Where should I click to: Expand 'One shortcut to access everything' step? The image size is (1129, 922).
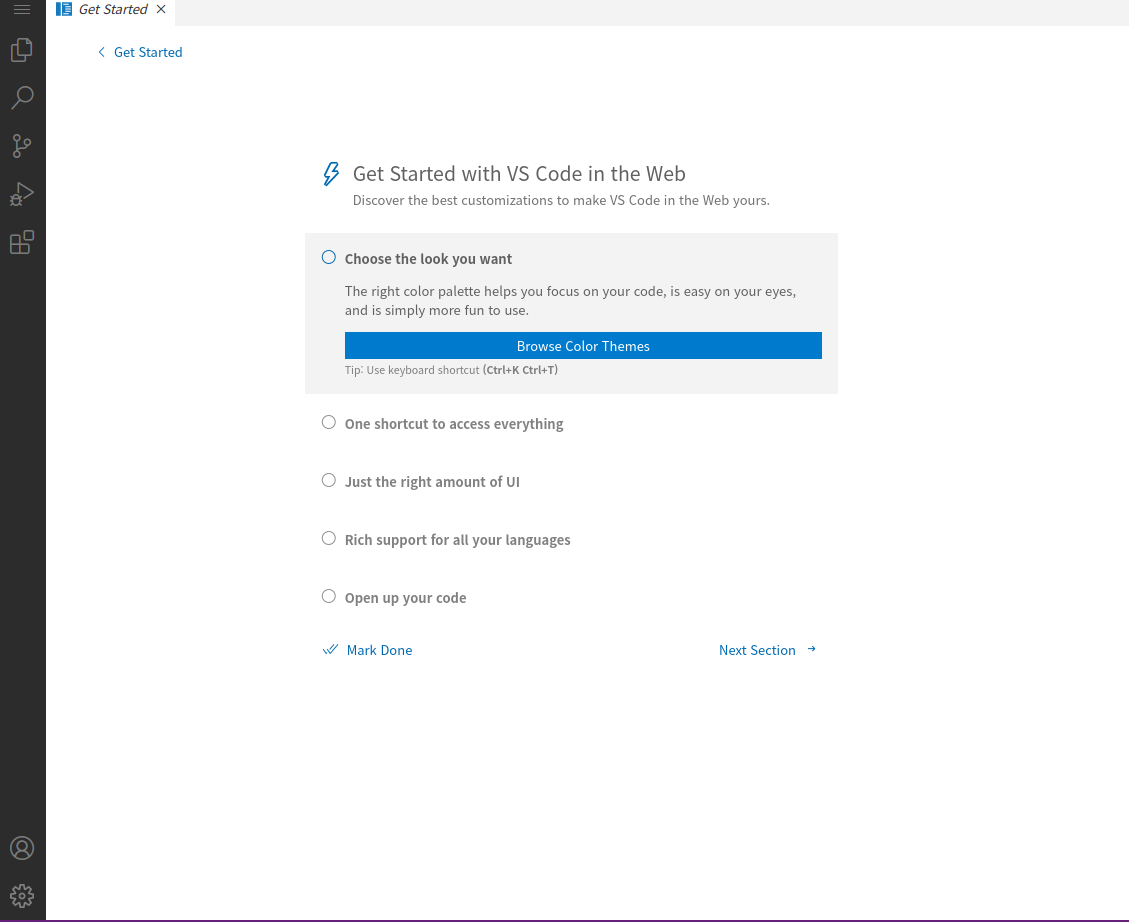click(454, 424)
